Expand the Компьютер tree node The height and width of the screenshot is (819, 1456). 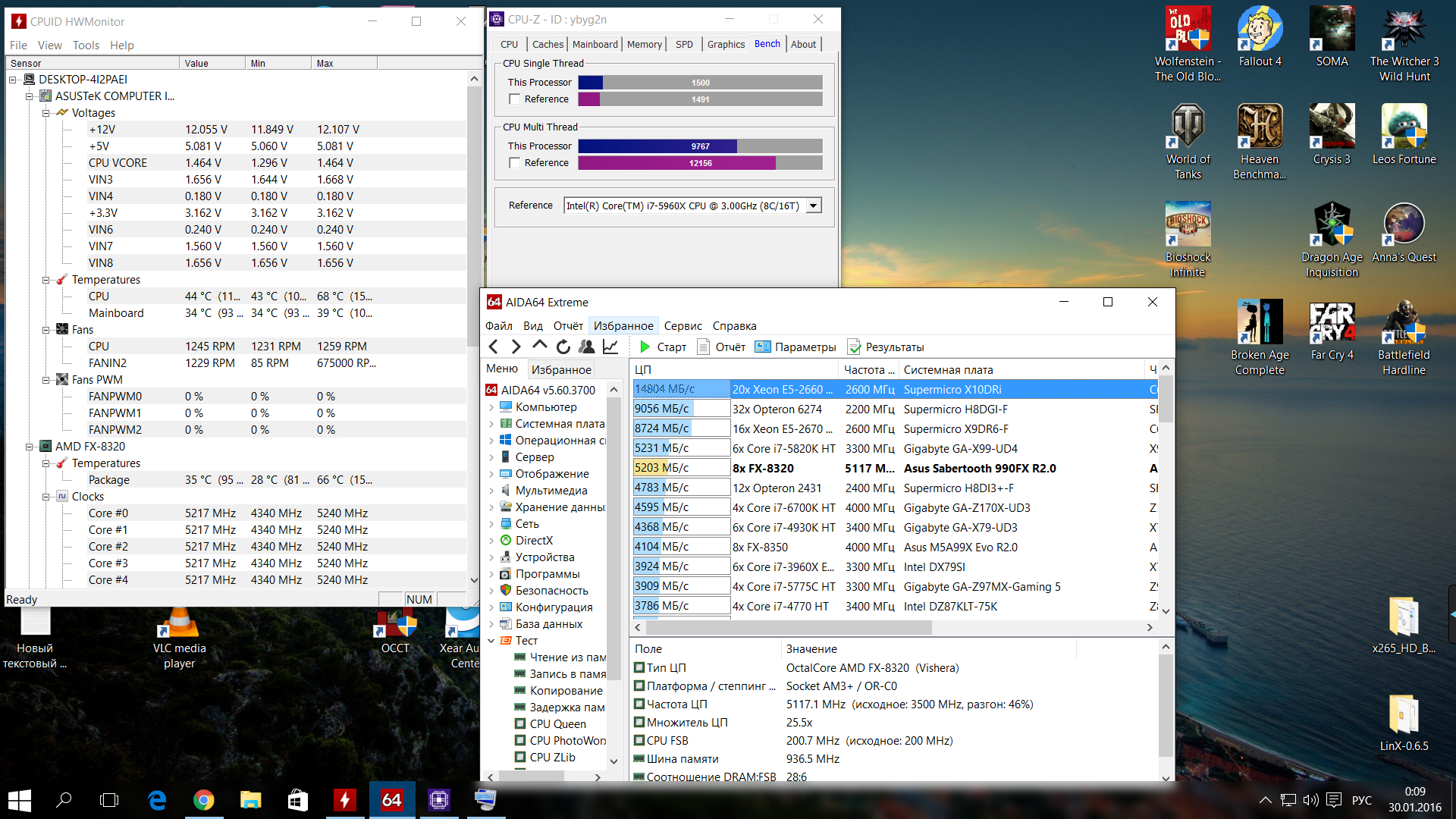pos(491,407)
